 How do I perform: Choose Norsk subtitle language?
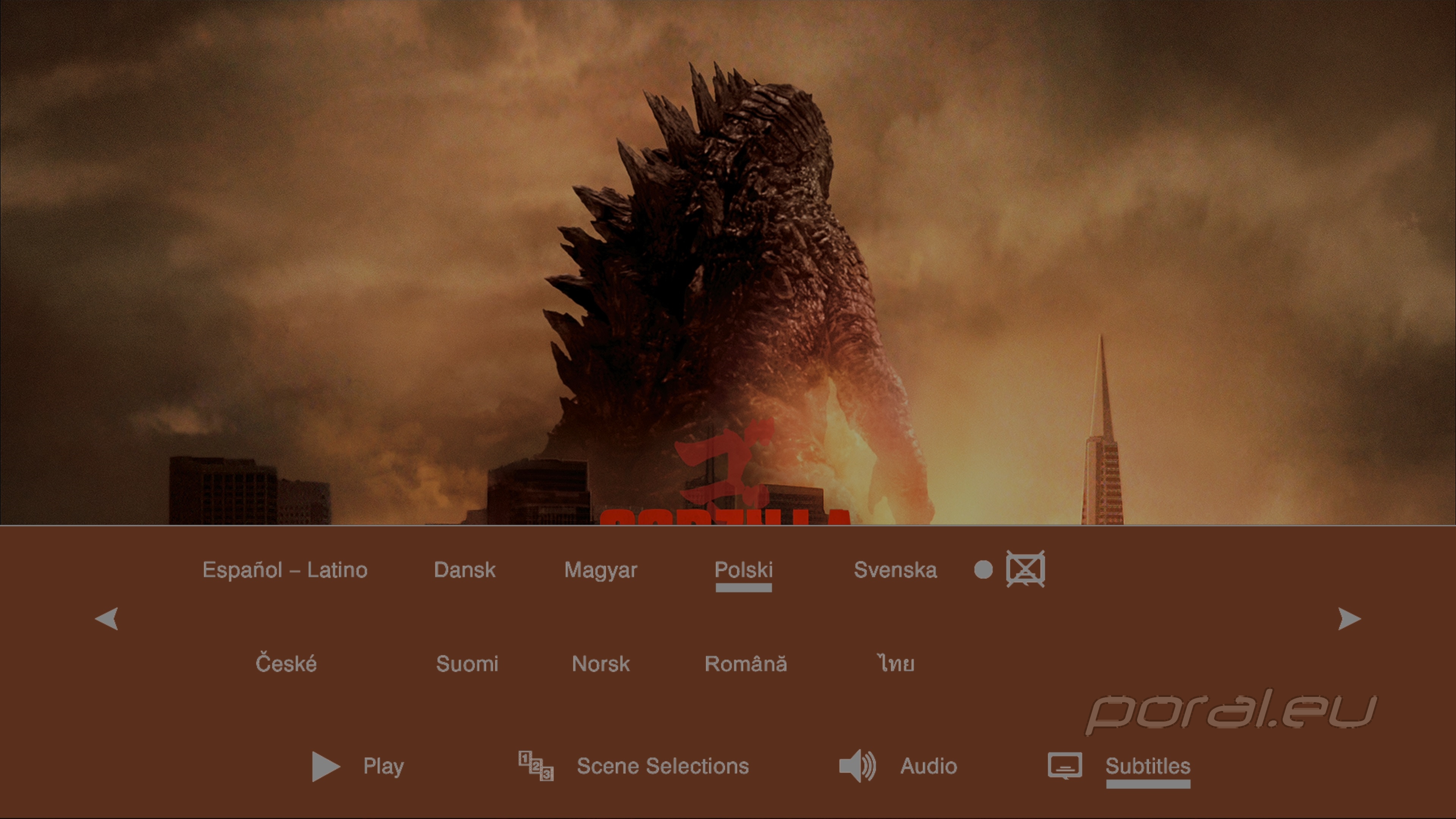(x=601, y=664)
